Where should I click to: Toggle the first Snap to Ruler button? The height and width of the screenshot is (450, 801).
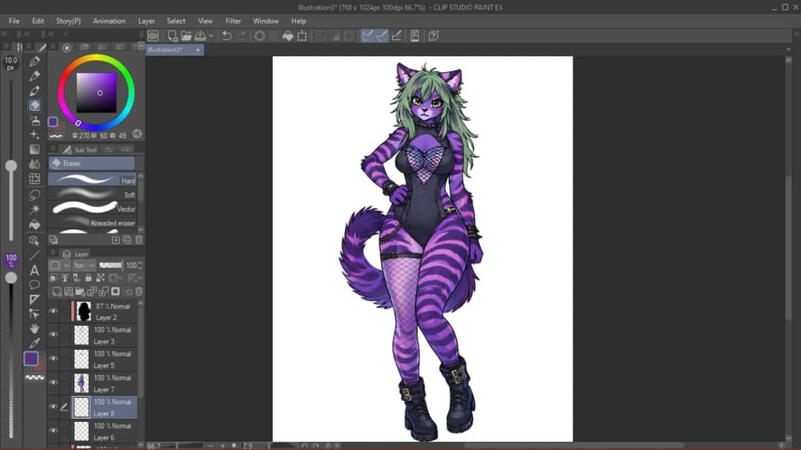(367, 36)
